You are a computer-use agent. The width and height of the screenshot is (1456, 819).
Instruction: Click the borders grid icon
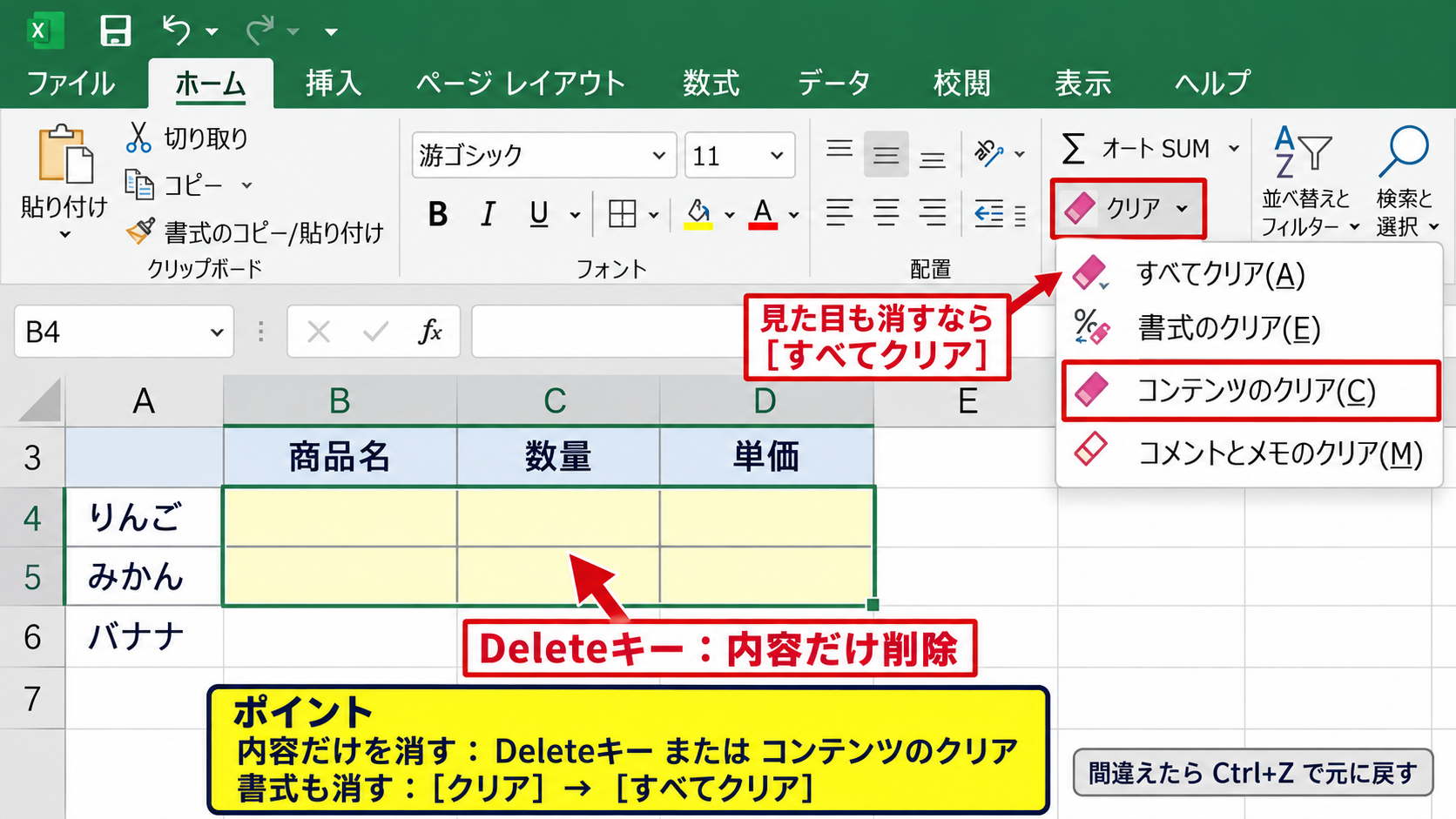tap(622, 213)
